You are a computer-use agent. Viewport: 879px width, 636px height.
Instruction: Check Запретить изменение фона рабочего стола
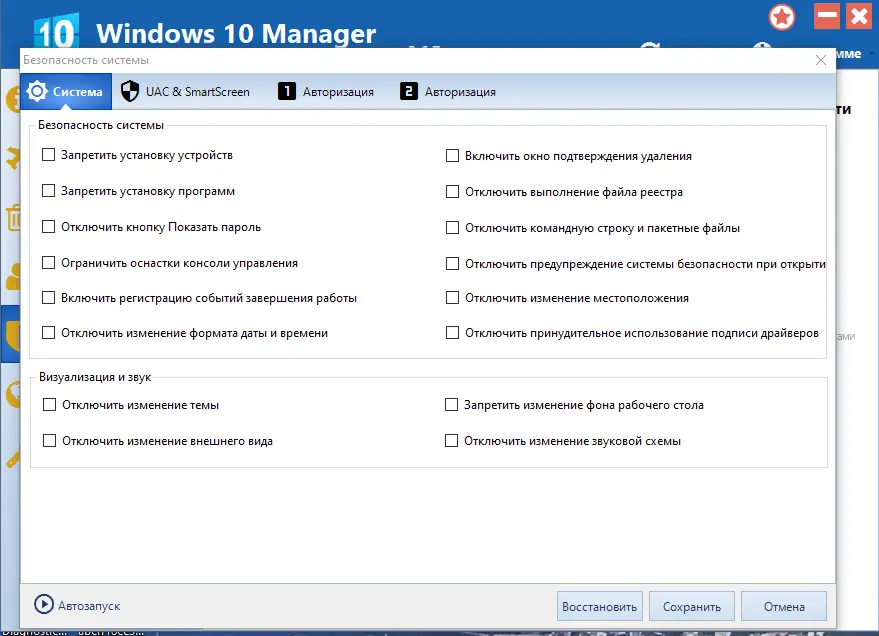click(x=451, y=405)
